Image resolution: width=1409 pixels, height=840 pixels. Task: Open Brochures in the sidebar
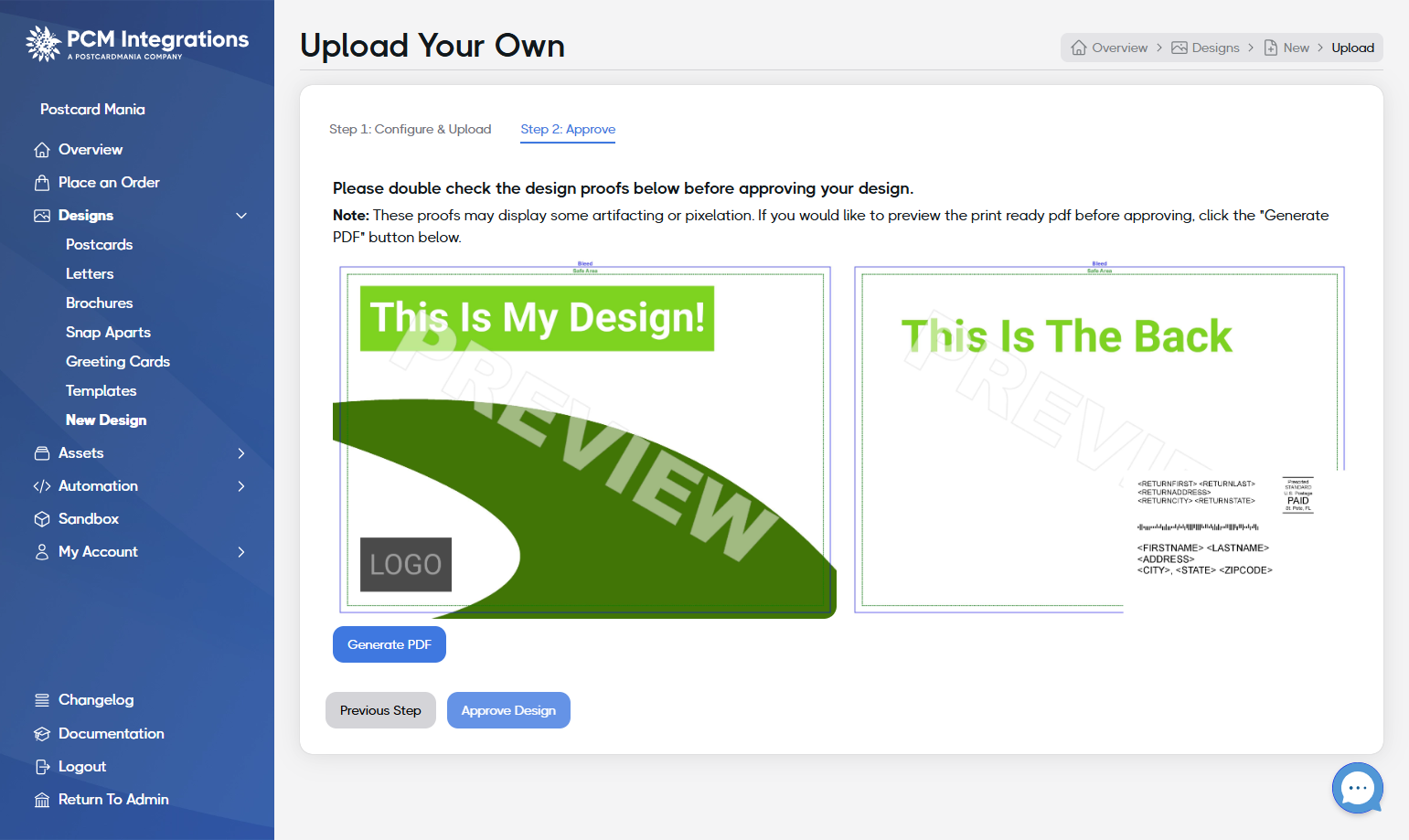pos(100,303)
